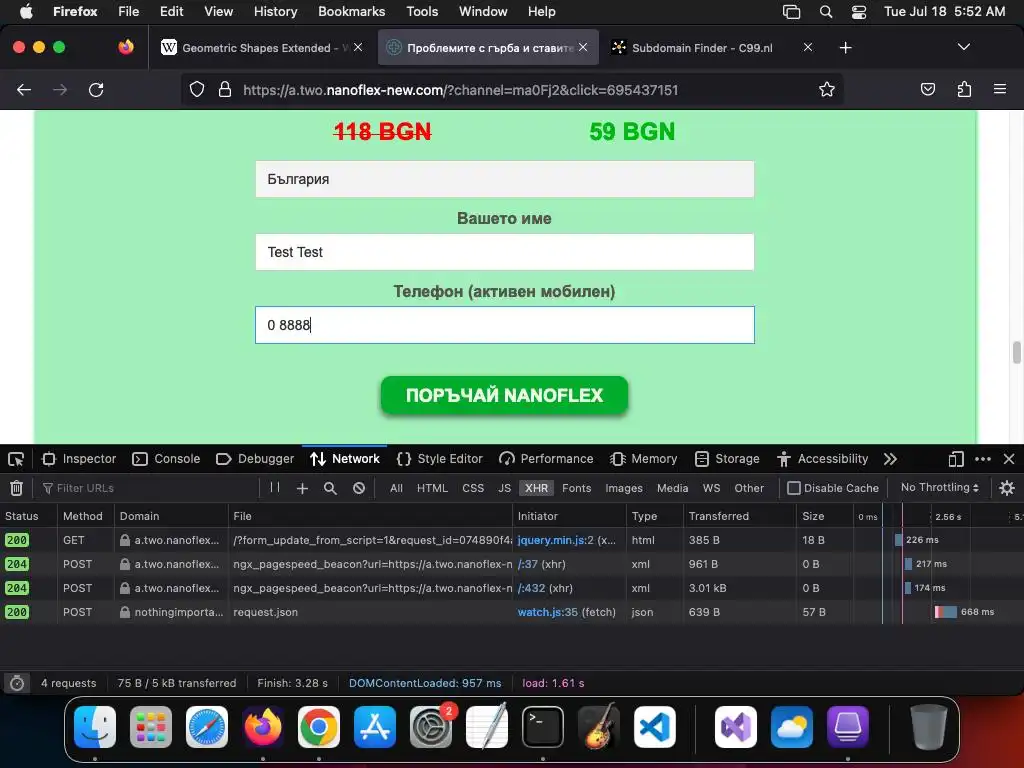Toggle the JS filter
This screenshot has width=1024, height=768.
pos(504,488)
